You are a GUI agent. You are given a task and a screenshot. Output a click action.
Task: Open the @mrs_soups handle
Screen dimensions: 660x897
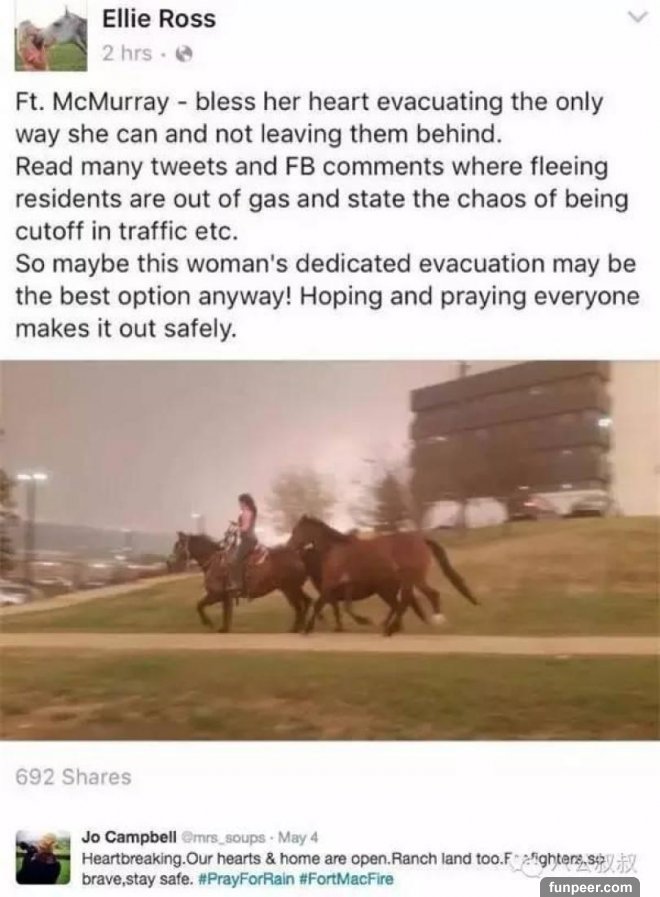click(x=224, y=838)
